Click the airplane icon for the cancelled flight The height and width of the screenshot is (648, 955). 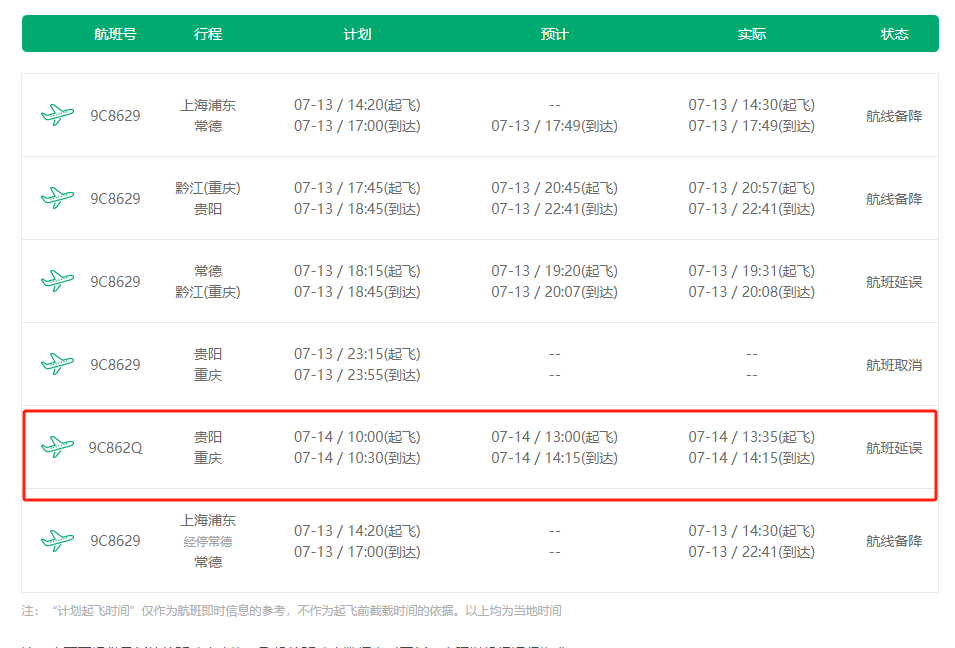coord(60,364)
